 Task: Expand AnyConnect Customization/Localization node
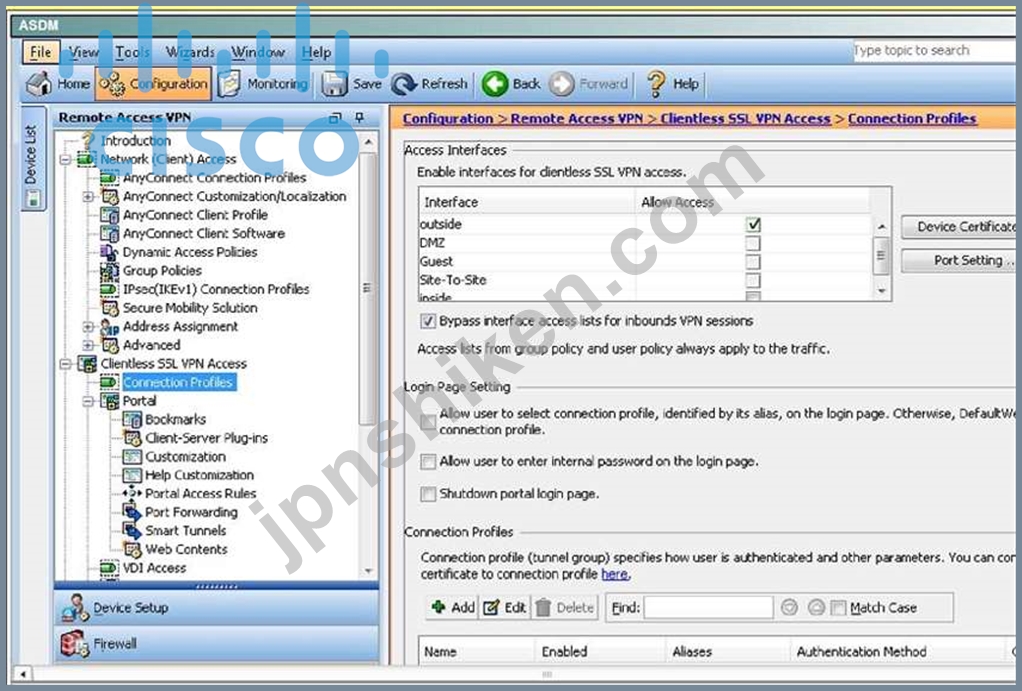click(x=88, y=196)
